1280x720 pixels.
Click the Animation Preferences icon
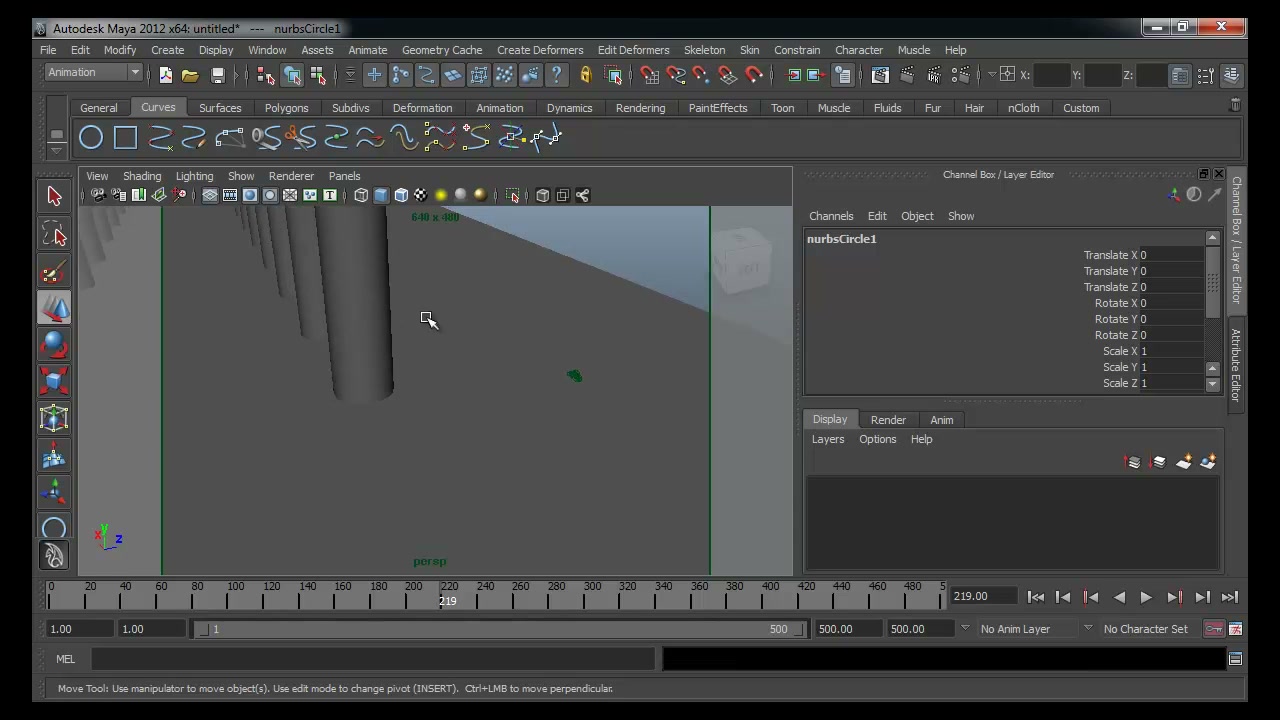[1235, 629]
